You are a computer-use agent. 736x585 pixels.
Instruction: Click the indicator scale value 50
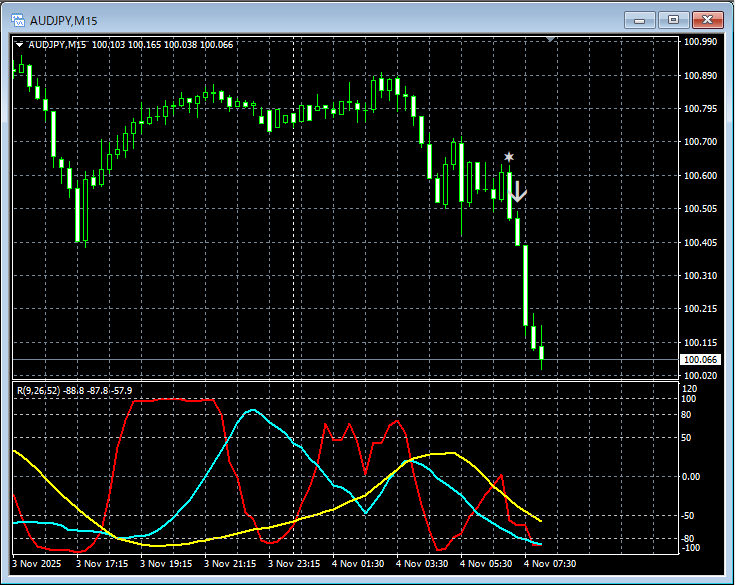pos(686,438)
